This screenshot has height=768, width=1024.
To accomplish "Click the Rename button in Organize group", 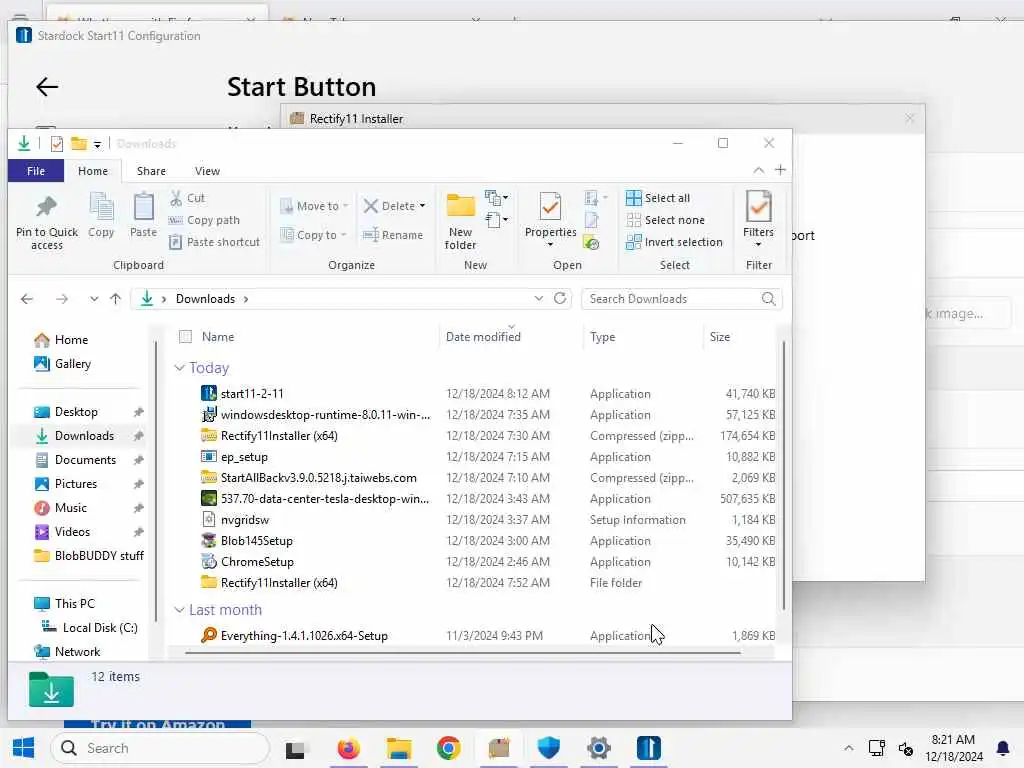I will 393,235.
